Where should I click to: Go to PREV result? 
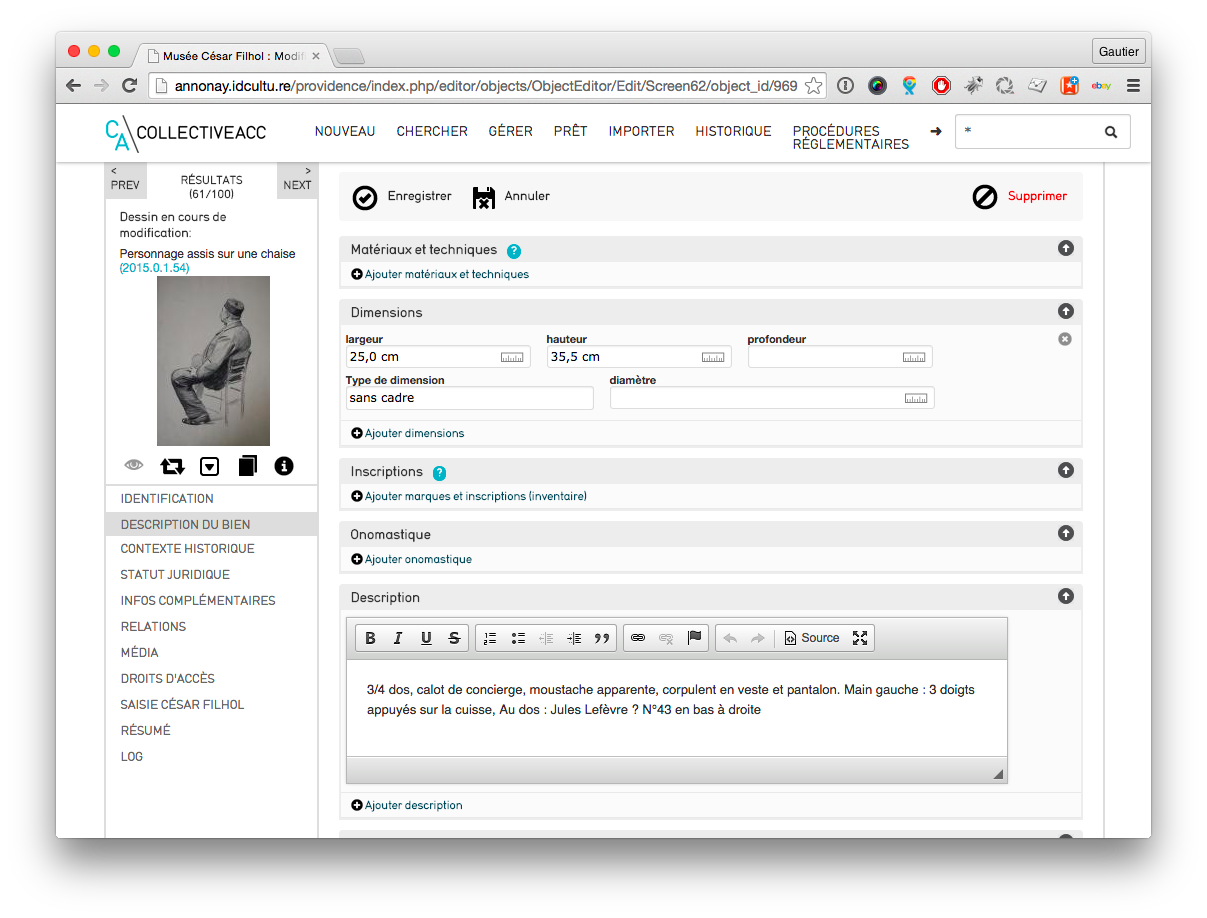(125, 180)
